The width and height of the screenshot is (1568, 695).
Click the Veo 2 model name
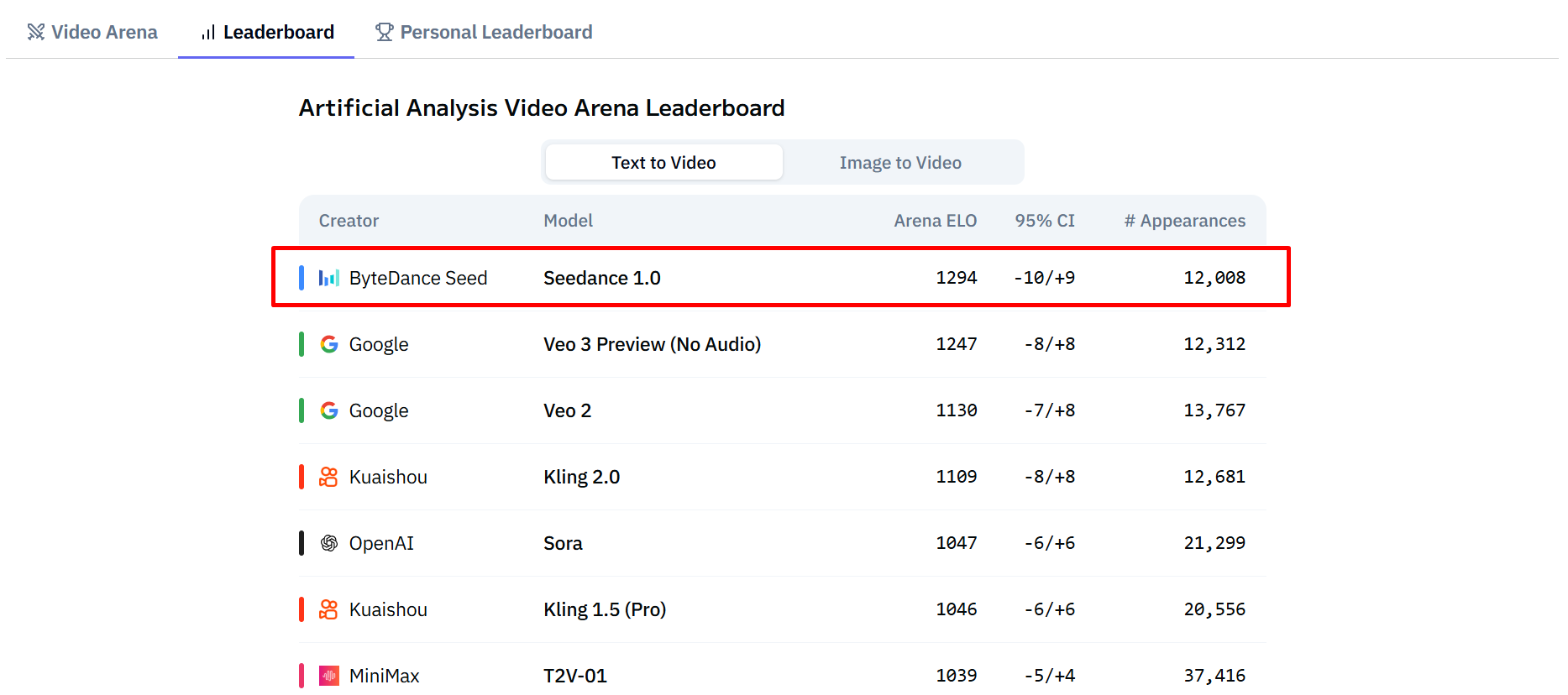[x=567, y=410]
